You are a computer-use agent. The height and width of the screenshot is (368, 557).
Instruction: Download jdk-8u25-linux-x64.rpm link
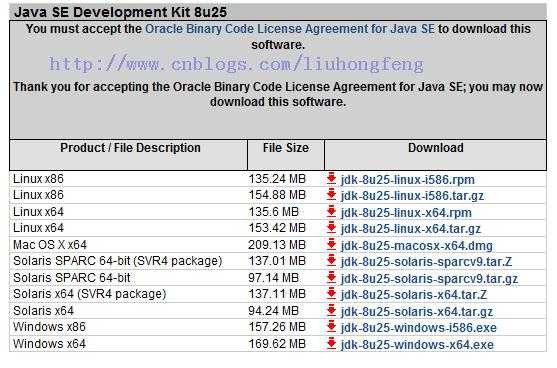pyautogui.click(x=406, y=213)
